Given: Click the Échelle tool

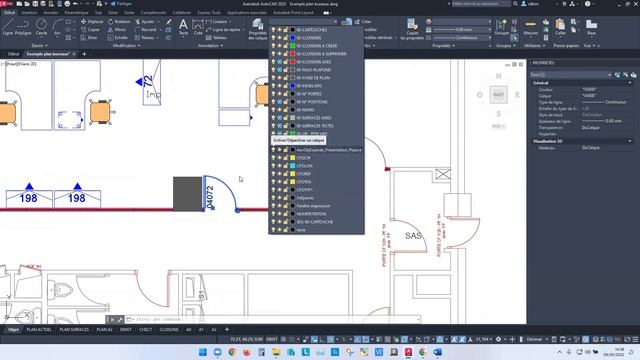Looking at the screenshot, I should (118, 38).
